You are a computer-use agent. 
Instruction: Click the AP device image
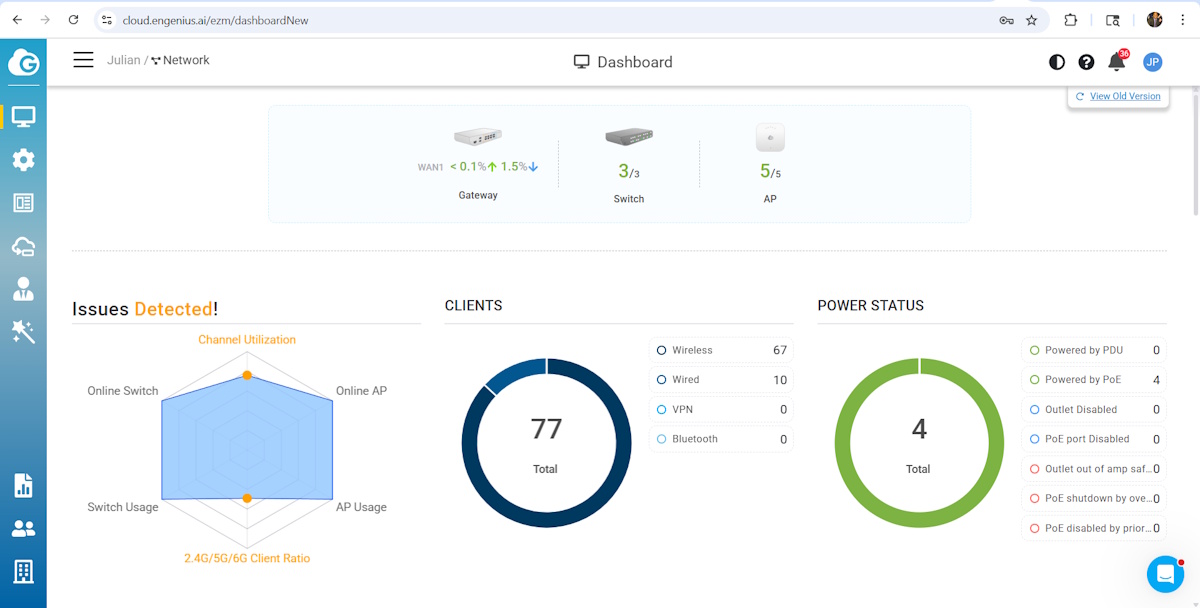770,137
